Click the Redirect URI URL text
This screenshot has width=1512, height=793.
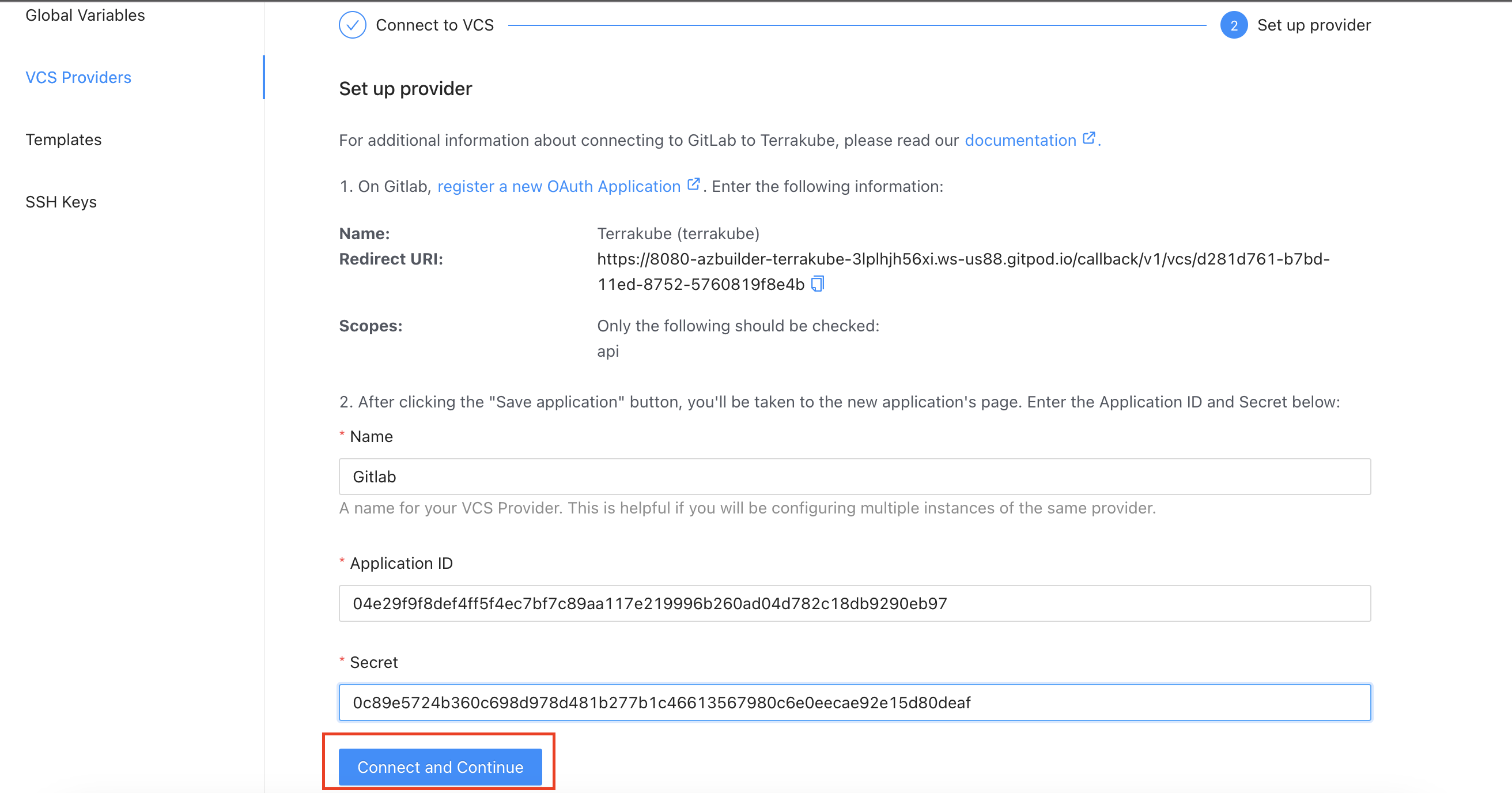pos(963,259)
